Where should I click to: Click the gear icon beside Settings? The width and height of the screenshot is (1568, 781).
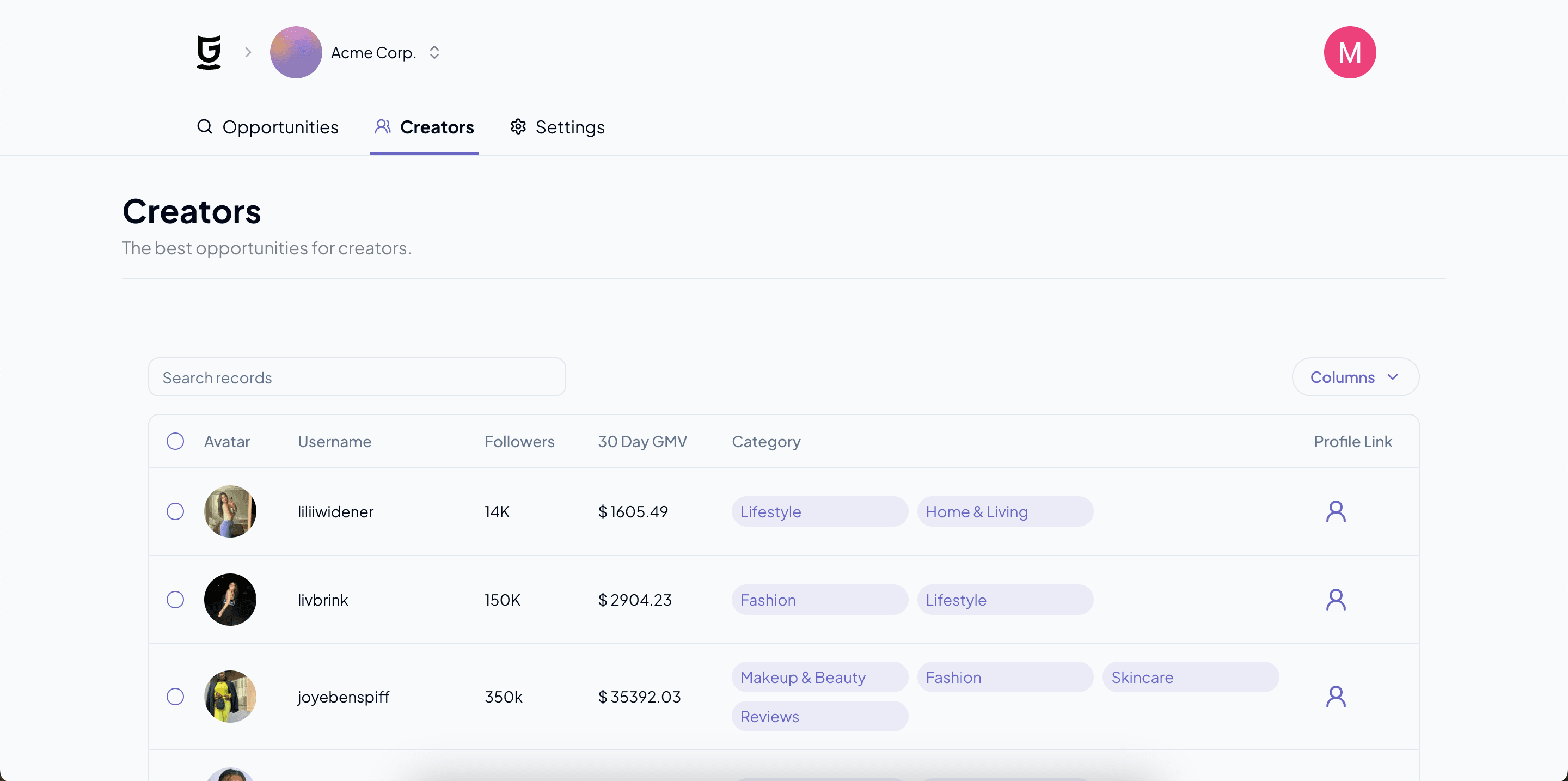coord(518,126)
